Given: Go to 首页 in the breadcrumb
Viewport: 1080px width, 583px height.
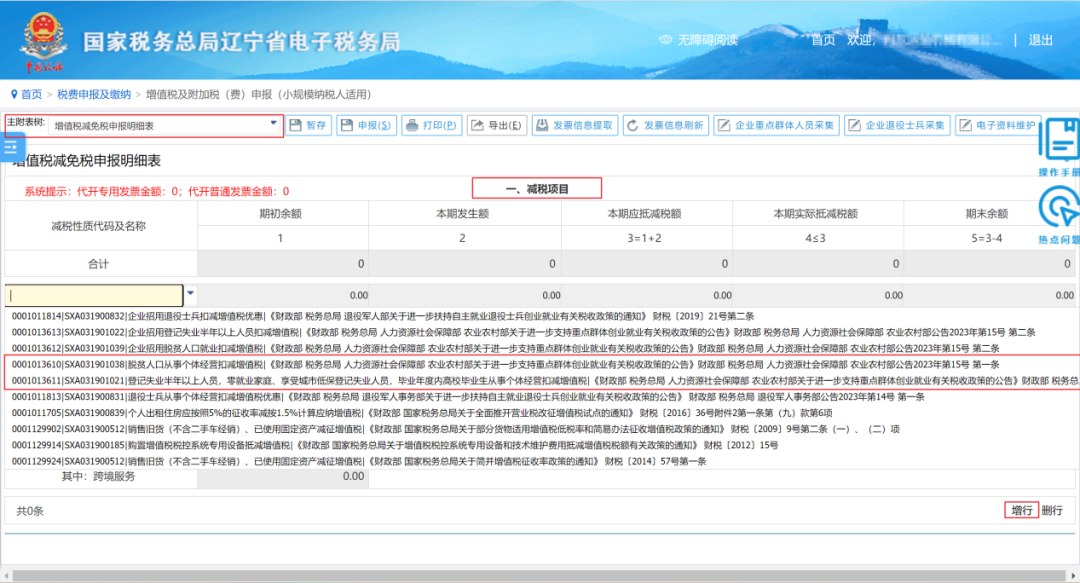Looking at the screenshot, I should coord(31,94).
